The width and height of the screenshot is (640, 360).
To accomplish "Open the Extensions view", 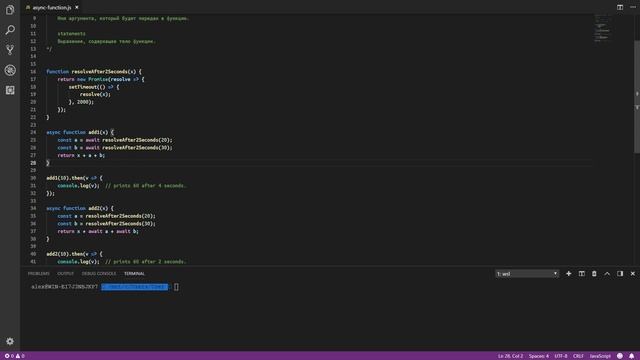I will [x=10, y=90].
